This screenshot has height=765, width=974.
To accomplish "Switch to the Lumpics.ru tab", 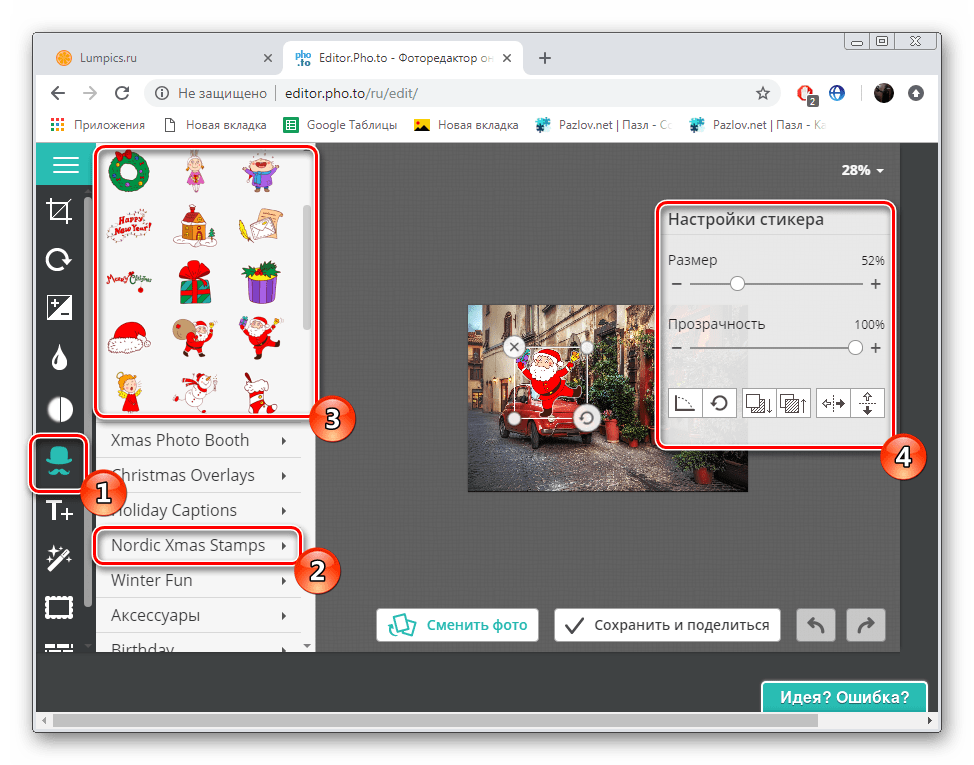I will 163,58.
